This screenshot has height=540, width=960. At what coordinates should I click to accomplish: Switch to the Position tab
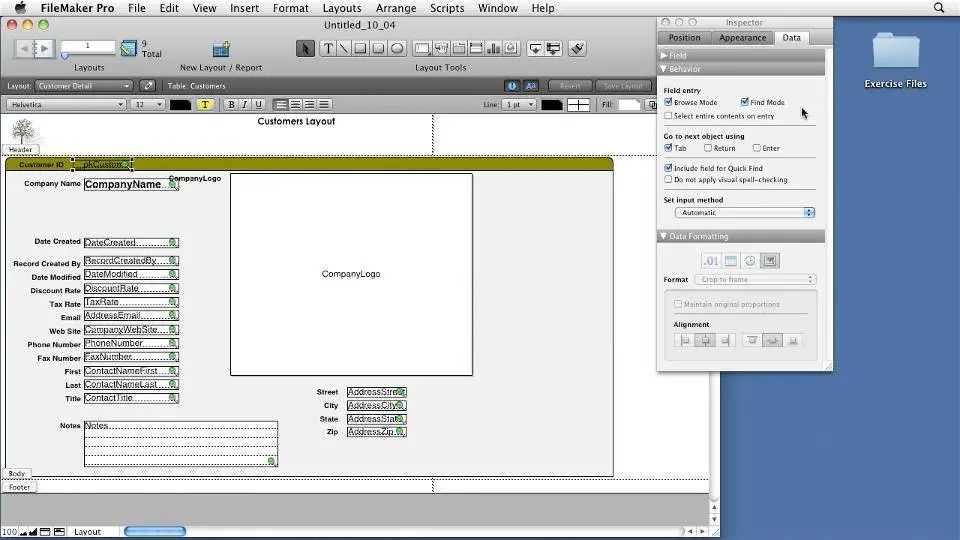pyautogui.click(x=684, y=37)
